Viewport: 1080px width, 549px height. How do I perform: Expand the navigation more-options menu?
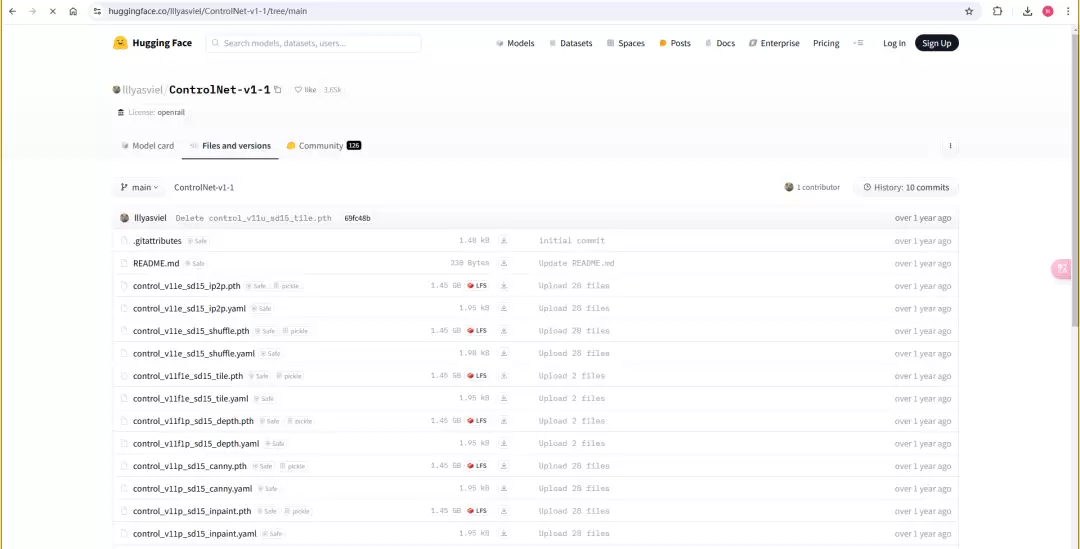pos(858,43)
